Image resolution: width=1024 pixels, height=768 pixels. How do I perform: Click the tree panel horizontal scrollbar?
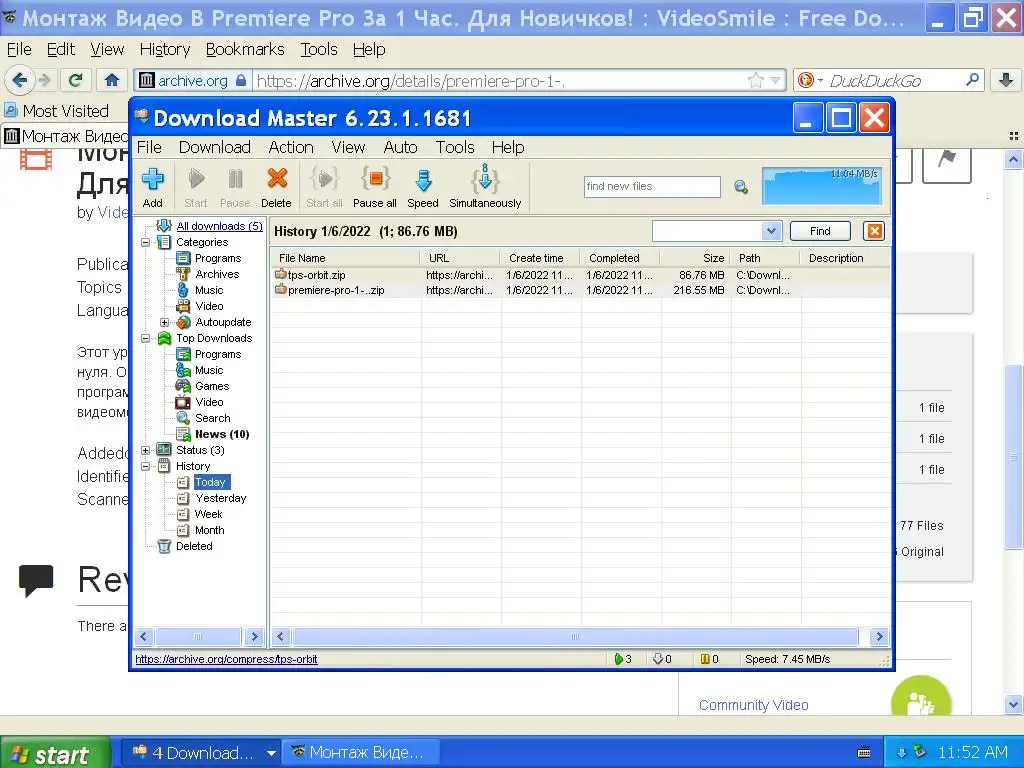click(x=199, y=636)
